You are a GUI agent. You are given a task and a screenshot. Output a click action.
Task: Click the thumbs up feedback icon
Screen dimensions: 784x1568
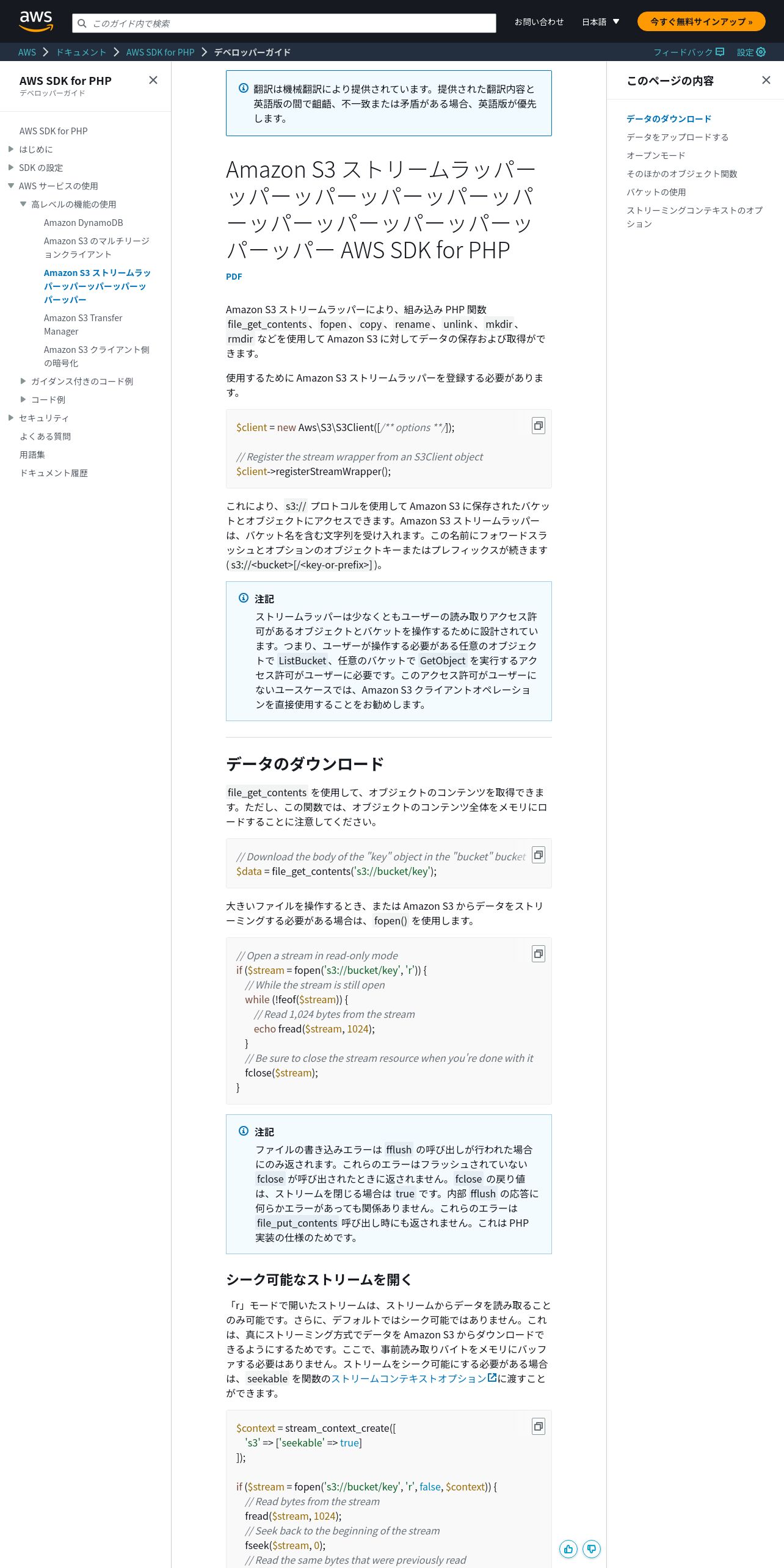(x=568, y=1549)
